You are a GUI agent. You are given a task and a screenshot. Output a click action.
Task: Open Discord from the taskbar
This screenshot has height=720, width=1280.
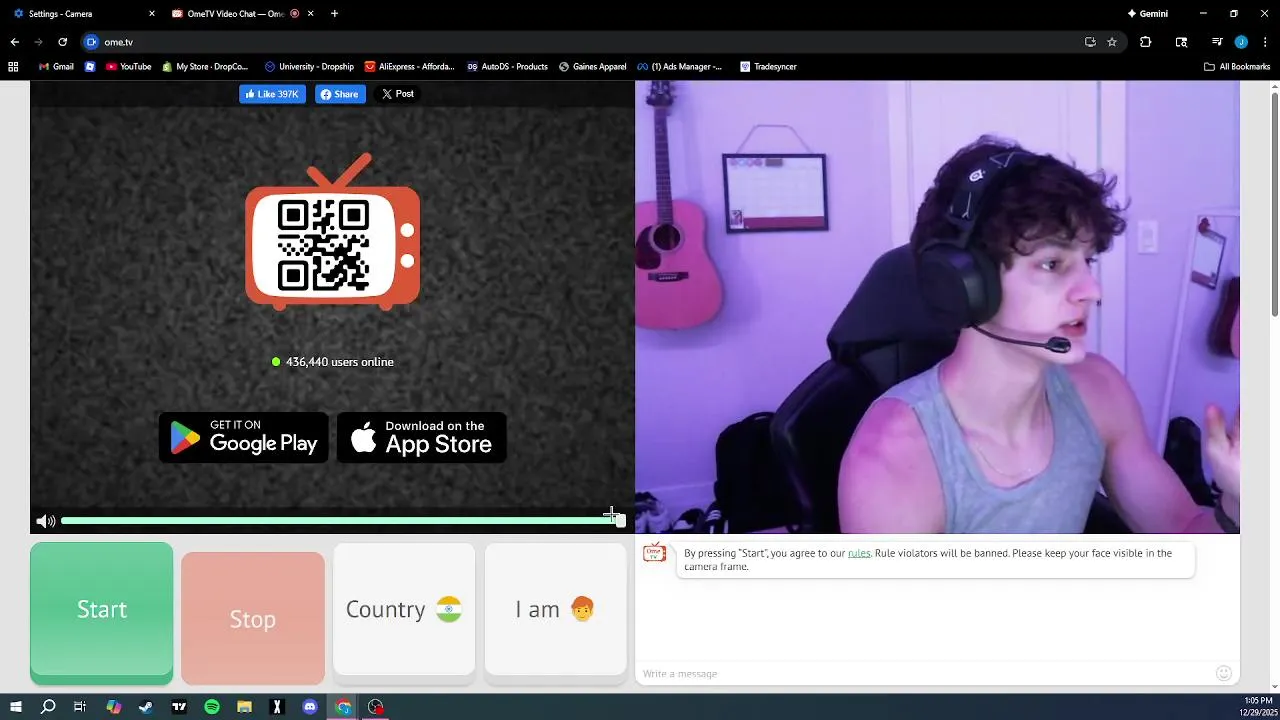coord(310,707)
